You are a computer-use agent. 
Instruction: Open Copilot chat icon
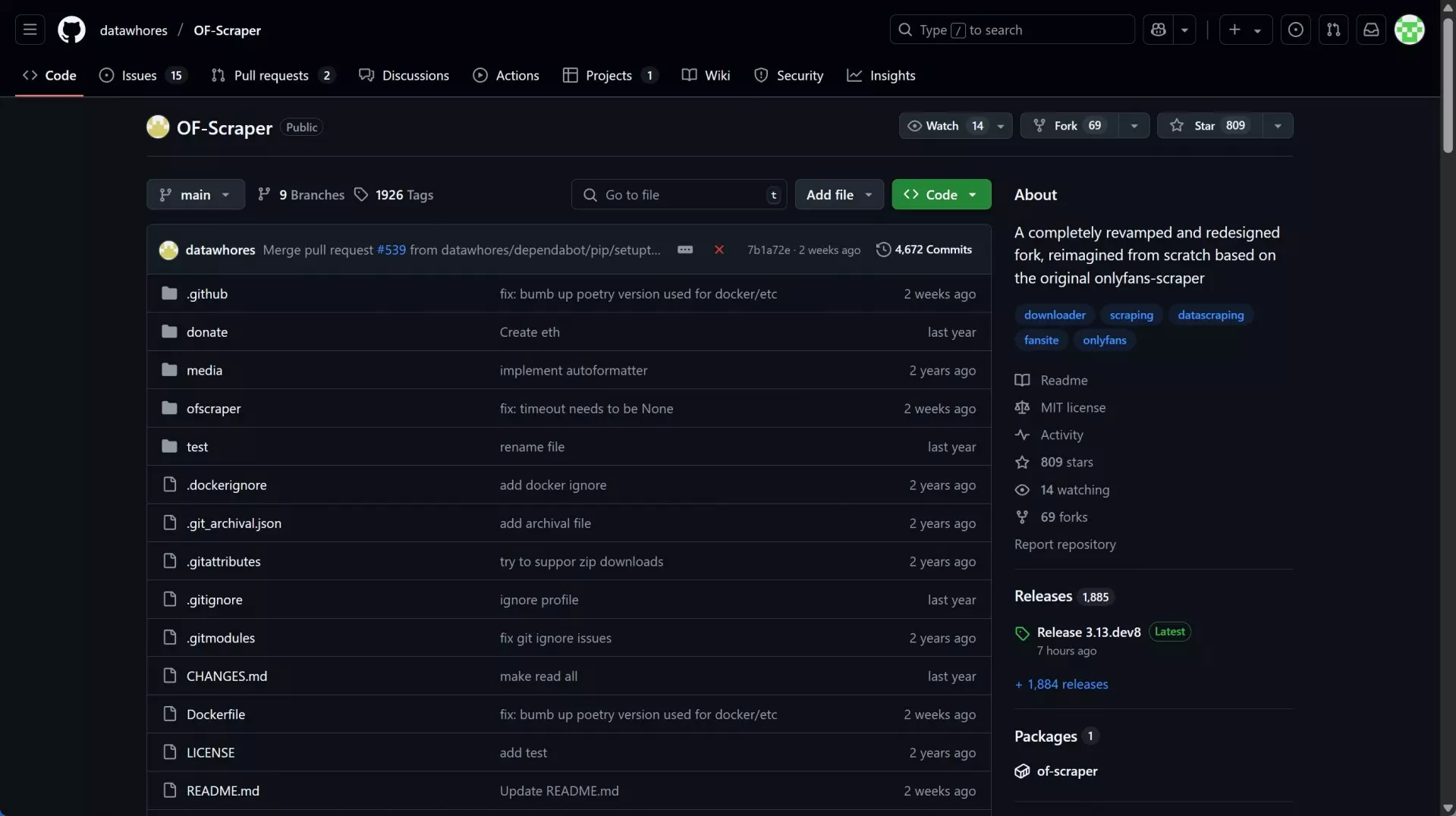tap(1158, 30)
